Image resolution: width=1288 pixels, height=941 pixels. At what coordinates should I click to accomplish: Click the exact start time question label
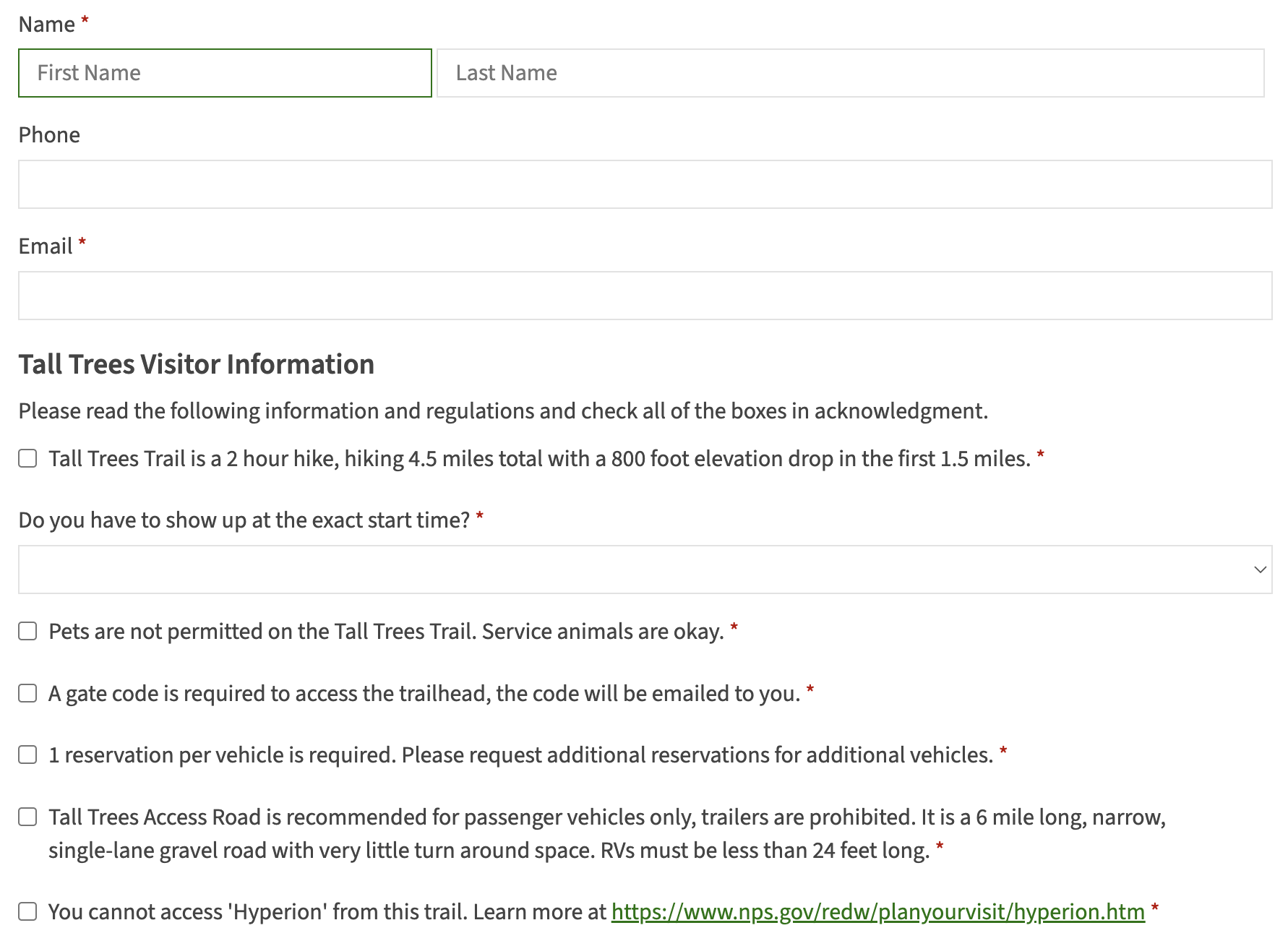[244, 520]
